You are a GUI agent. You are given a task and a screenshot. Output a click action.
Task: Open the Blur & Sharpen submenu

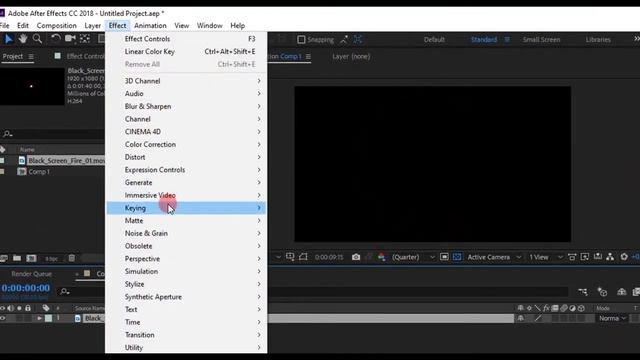[186, 107]
